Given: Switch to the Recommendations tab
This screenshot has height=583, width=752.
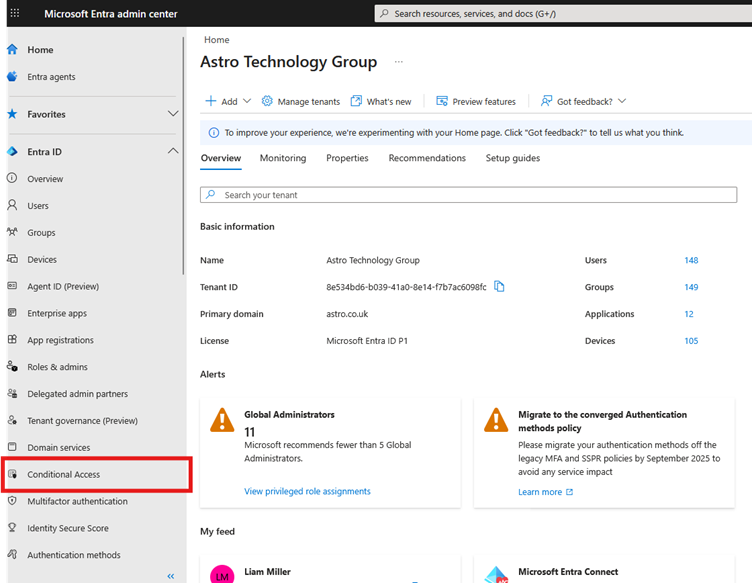Looking at the screenshot, I should [x=427, y=158].
